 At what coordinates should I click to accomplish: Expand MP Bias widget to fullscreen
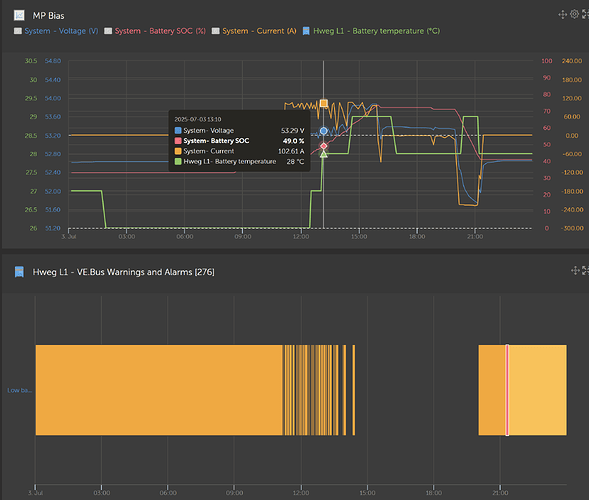click(x=585, y=14)
